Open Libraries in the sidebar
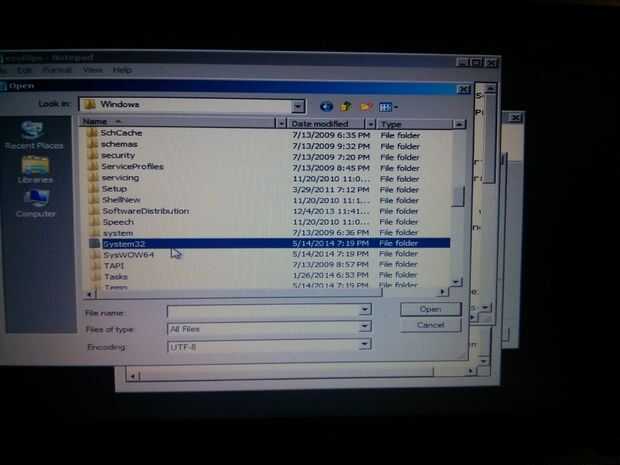Screen dimensions: 620x465 click(x=35, y=170)
